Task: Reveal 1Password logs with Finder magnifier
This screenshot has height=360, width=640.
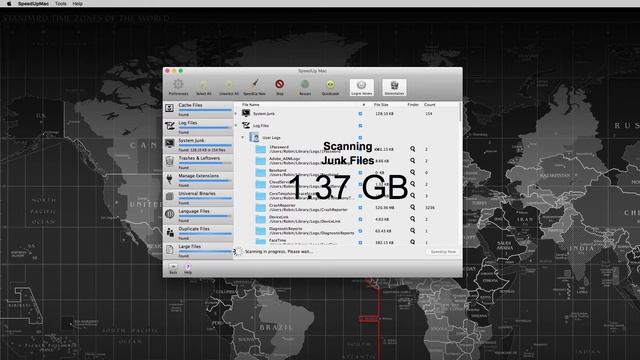Action: pyautogui.click(x=413, y=149)
